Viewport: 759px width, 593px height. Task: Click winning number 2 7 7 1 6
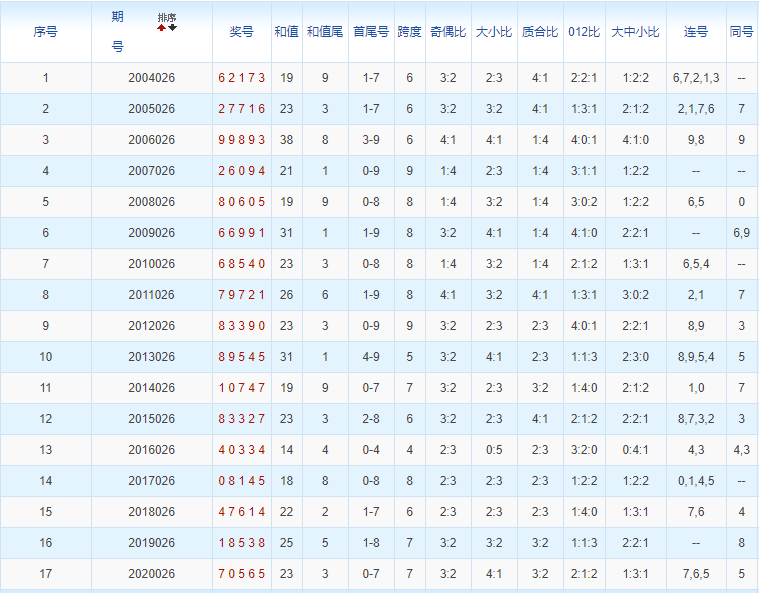(242, 109)
